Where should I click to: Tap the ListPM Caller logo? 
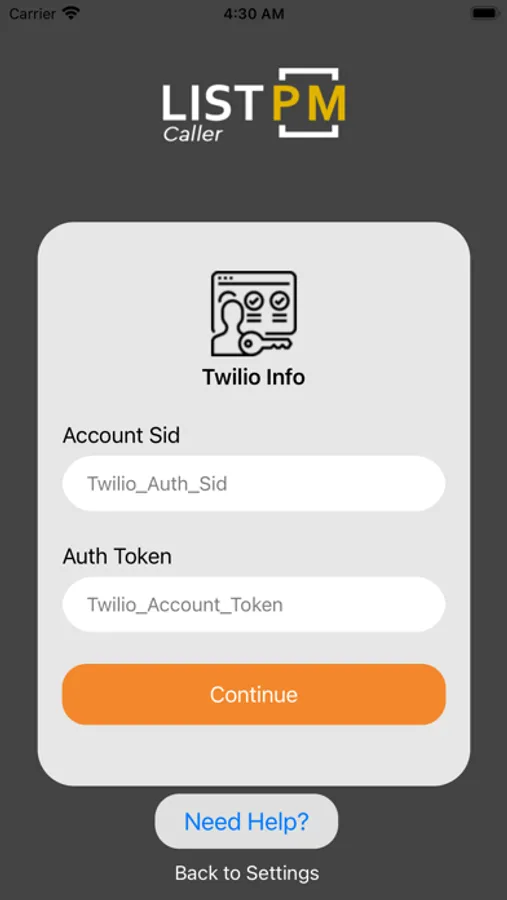pos(253,104)
